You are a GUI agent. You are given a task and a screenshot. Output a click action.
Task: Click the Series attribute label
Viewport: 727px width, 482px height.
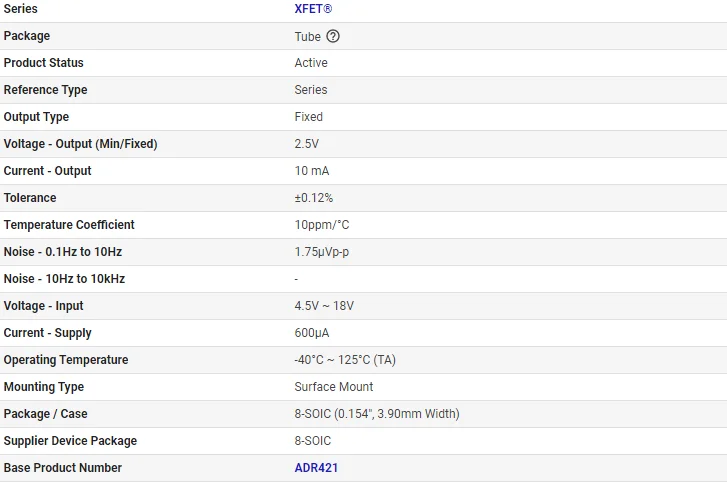tap(22, 9)
